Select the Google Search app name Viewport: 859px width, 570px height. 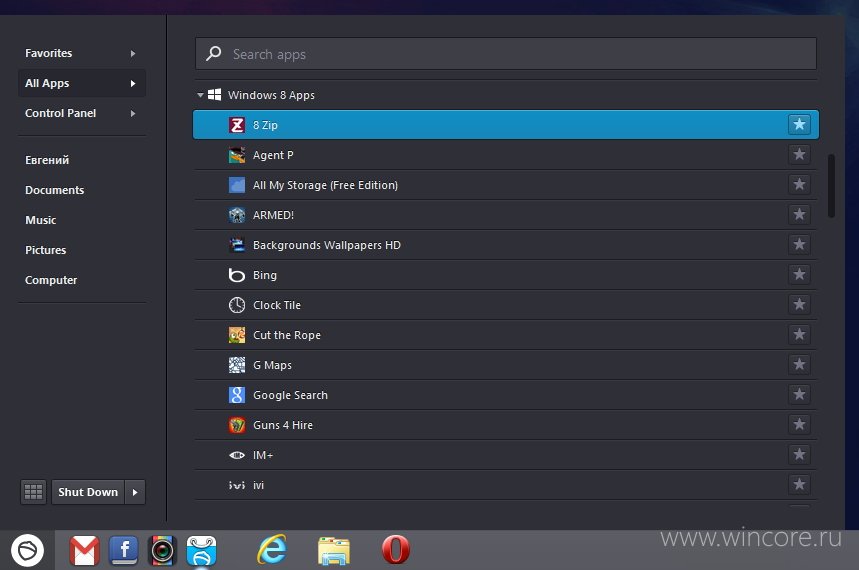click(290, 395)
